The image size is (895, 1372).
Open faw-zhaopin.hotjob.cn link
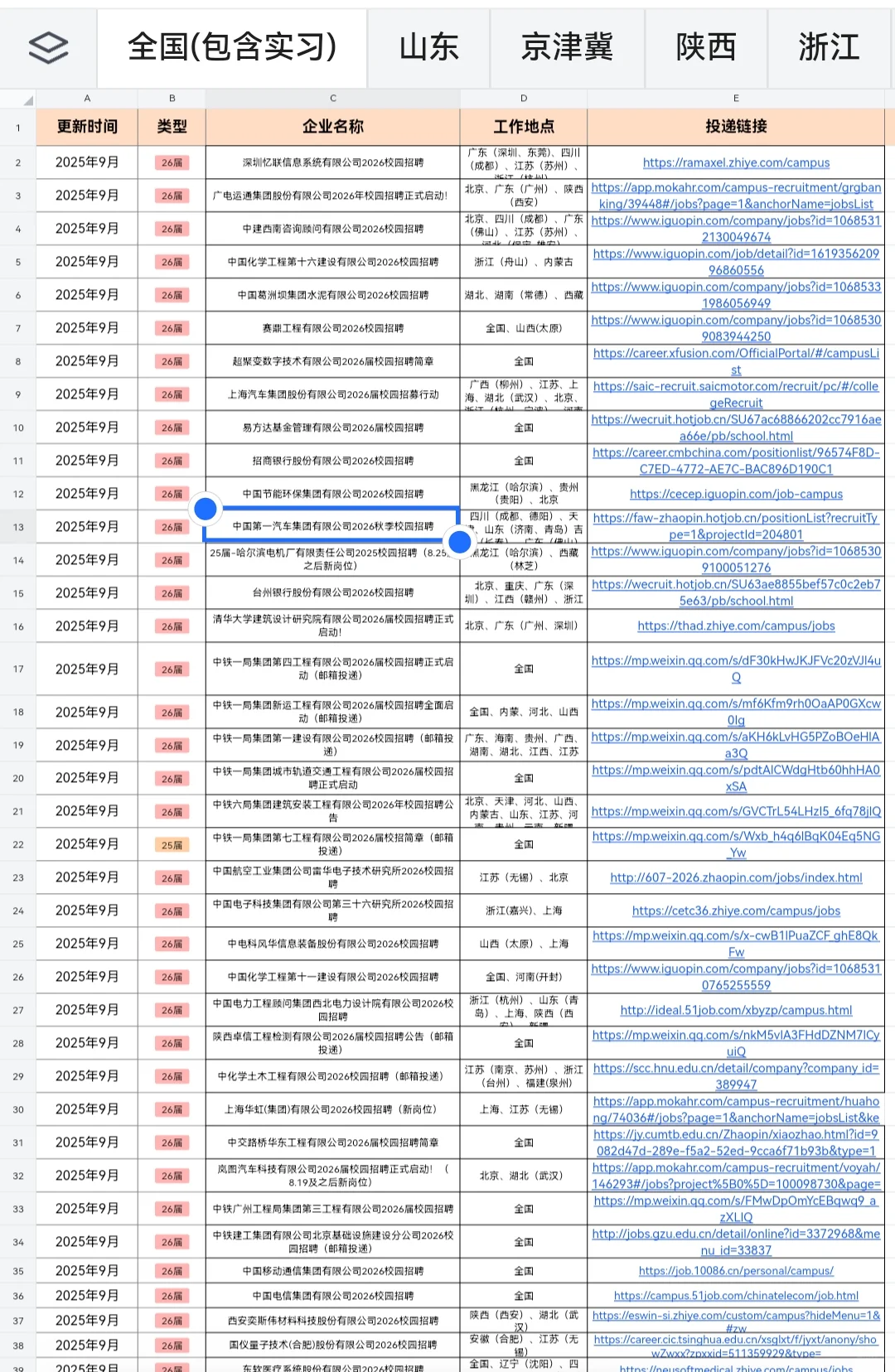coord(736,526)
